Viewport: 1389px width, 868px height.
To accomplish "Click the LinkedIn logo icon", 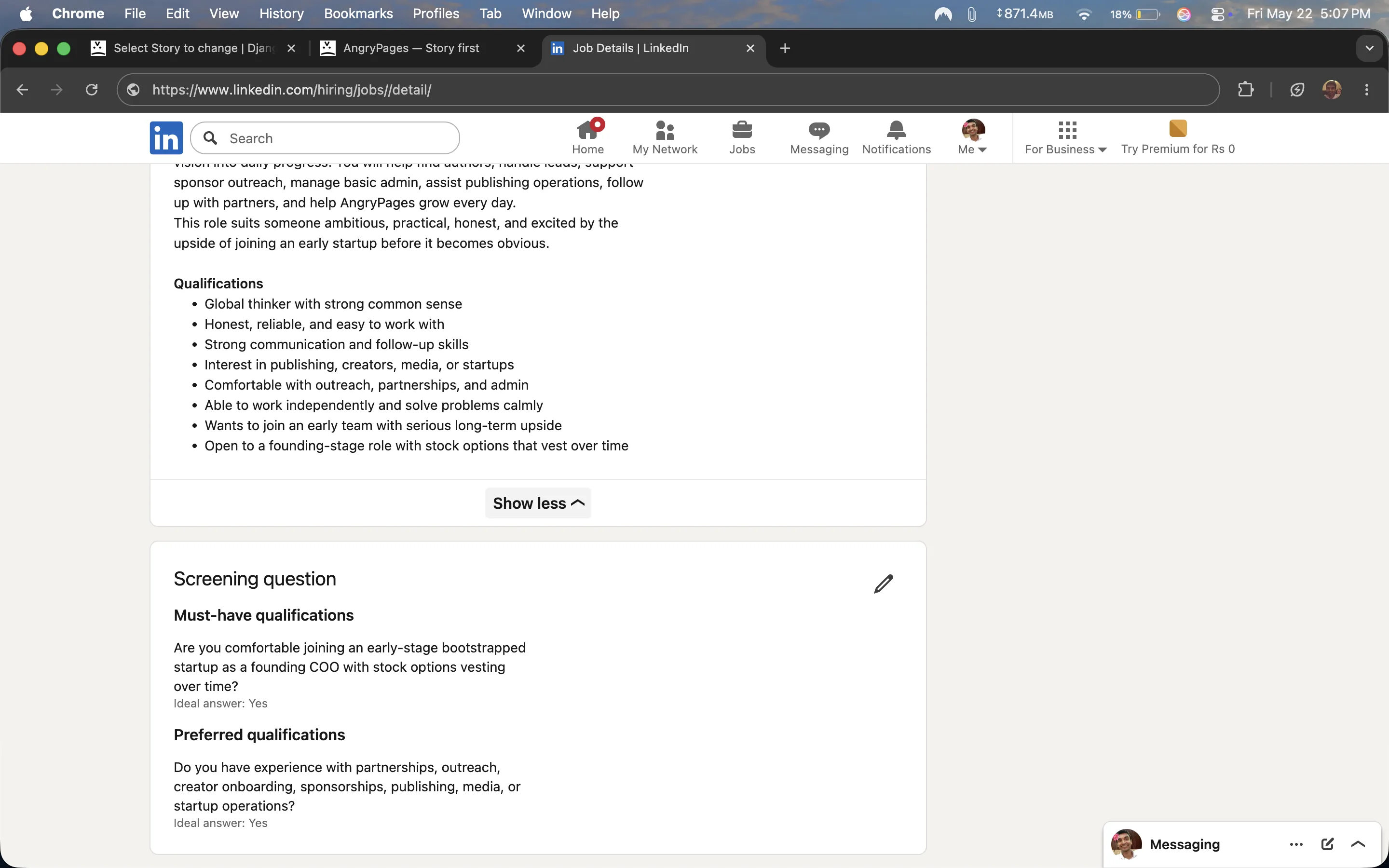I will pos(166,138).
